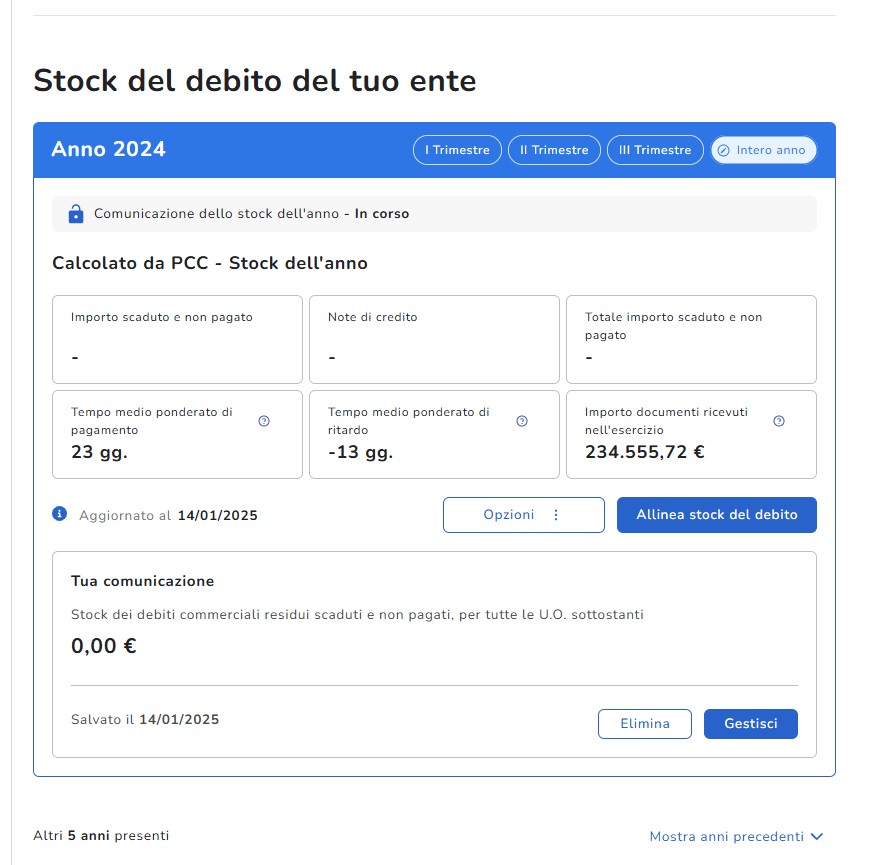
Task: Expand Mostra anni precedenti
Action: pyautogui.click(x=726, y=836)
